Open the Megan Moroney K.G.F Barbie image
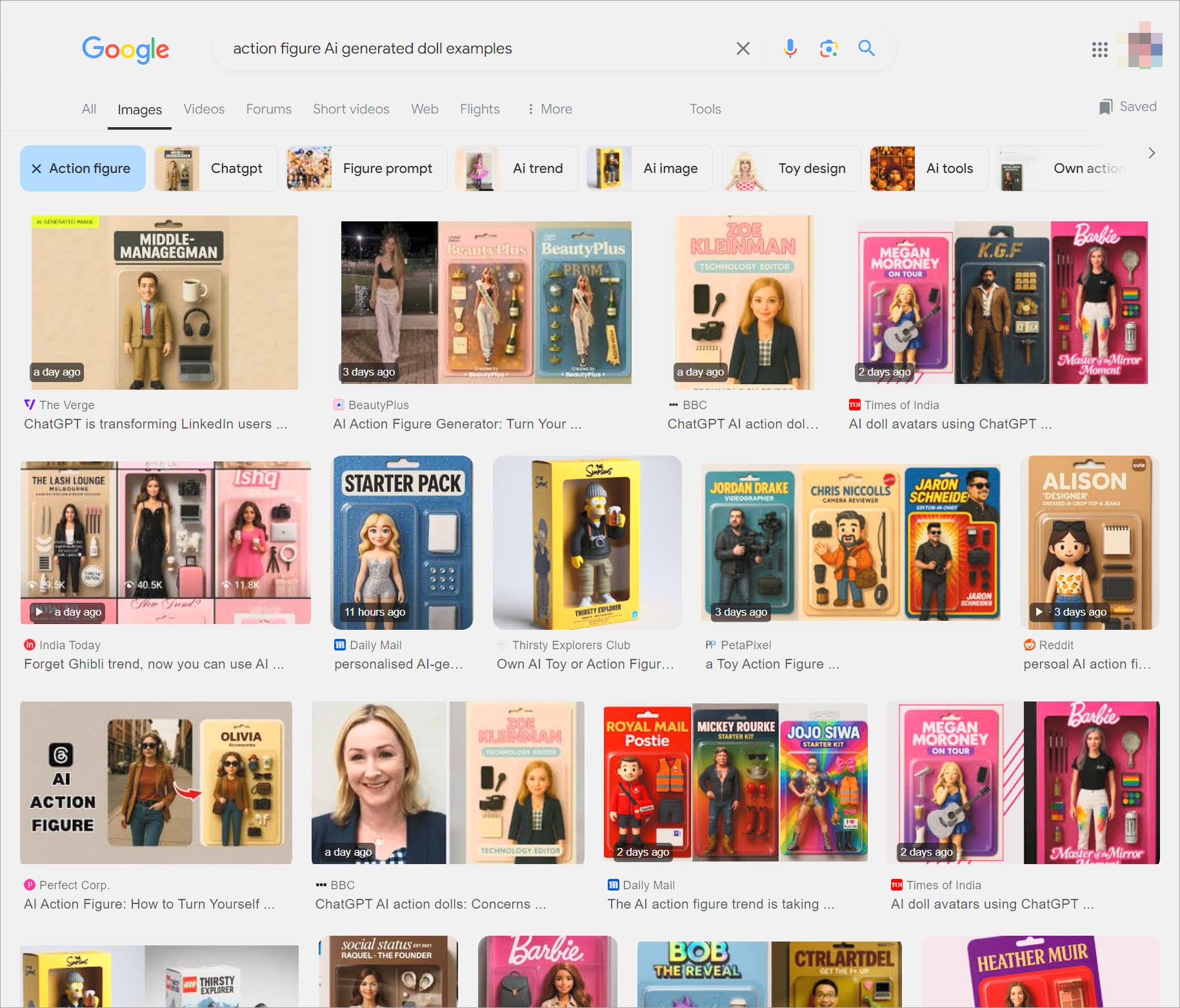The width and height of the screenshot is (1180, 1008). pos(1003,303)
